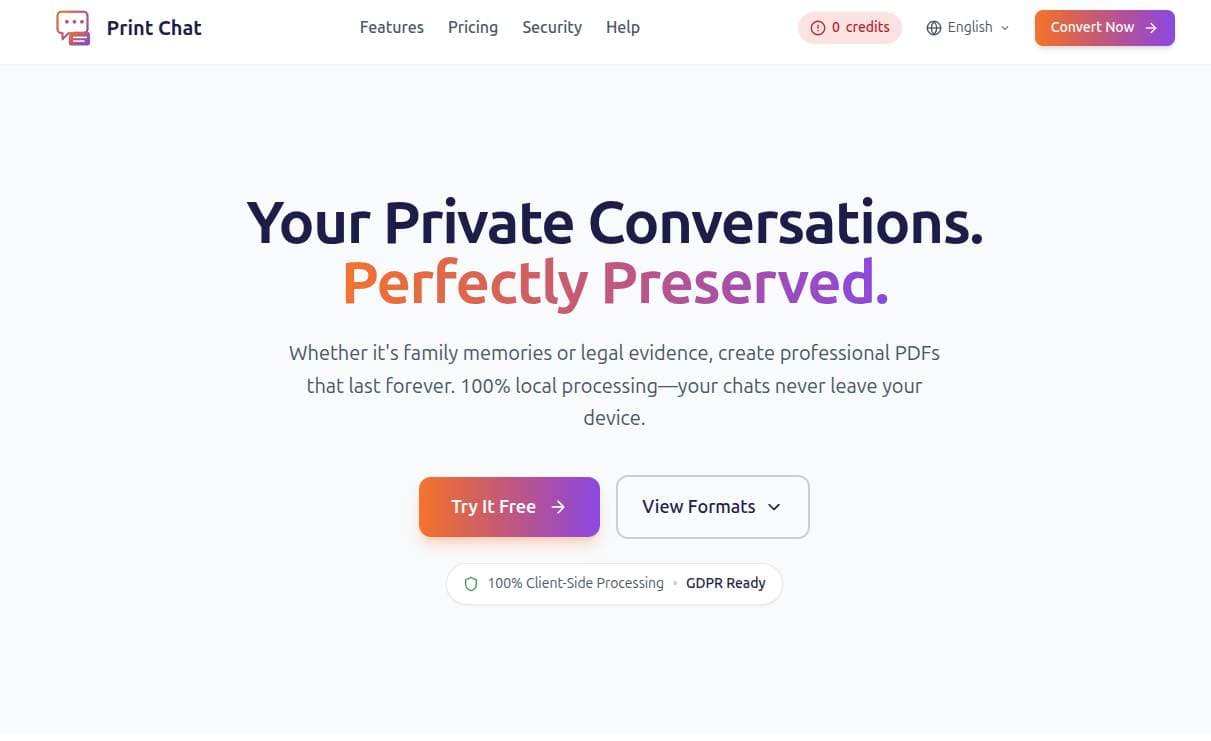Open the View Formats dropdown
Image resolution: width=1211 pixels, height=741 pixels.
[712, 506]
